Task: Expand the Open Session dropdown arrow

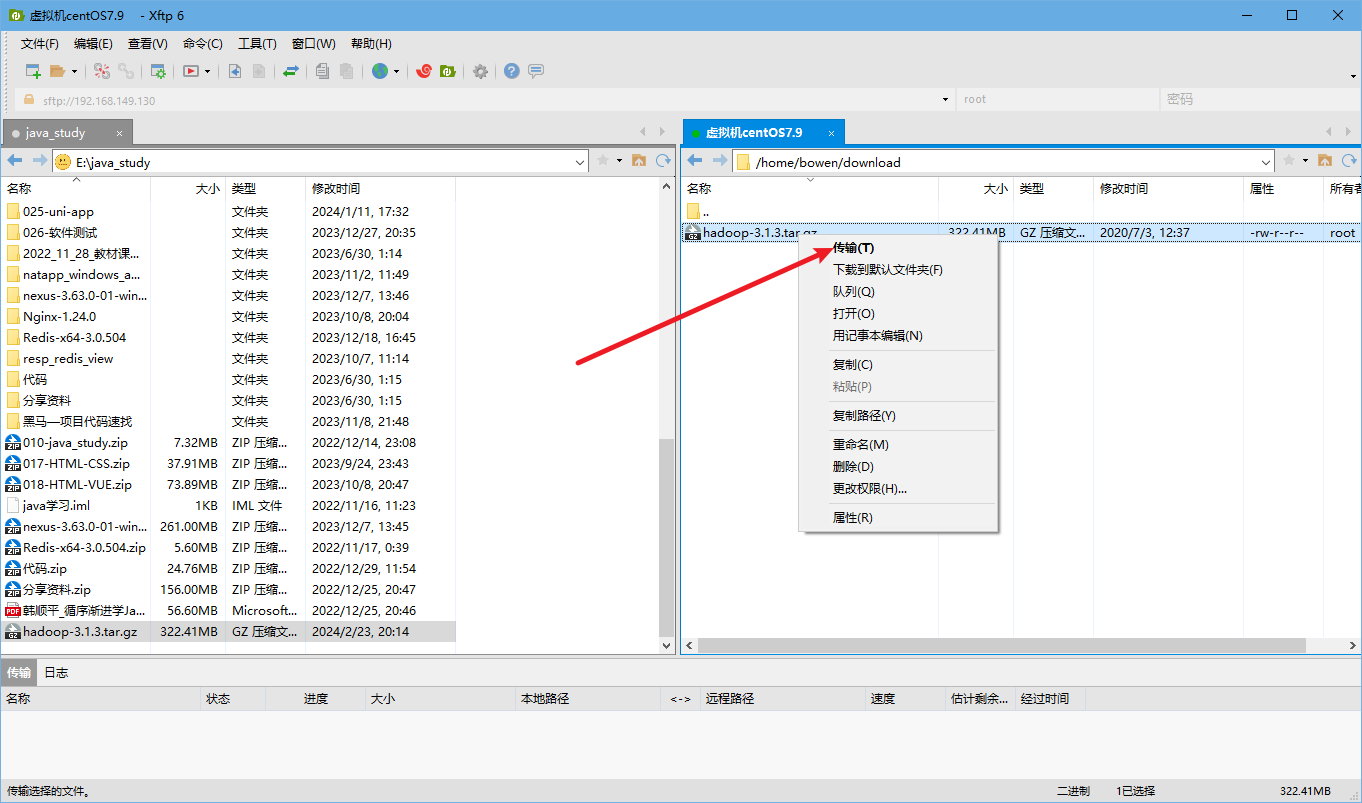Action: pos(74,71)
